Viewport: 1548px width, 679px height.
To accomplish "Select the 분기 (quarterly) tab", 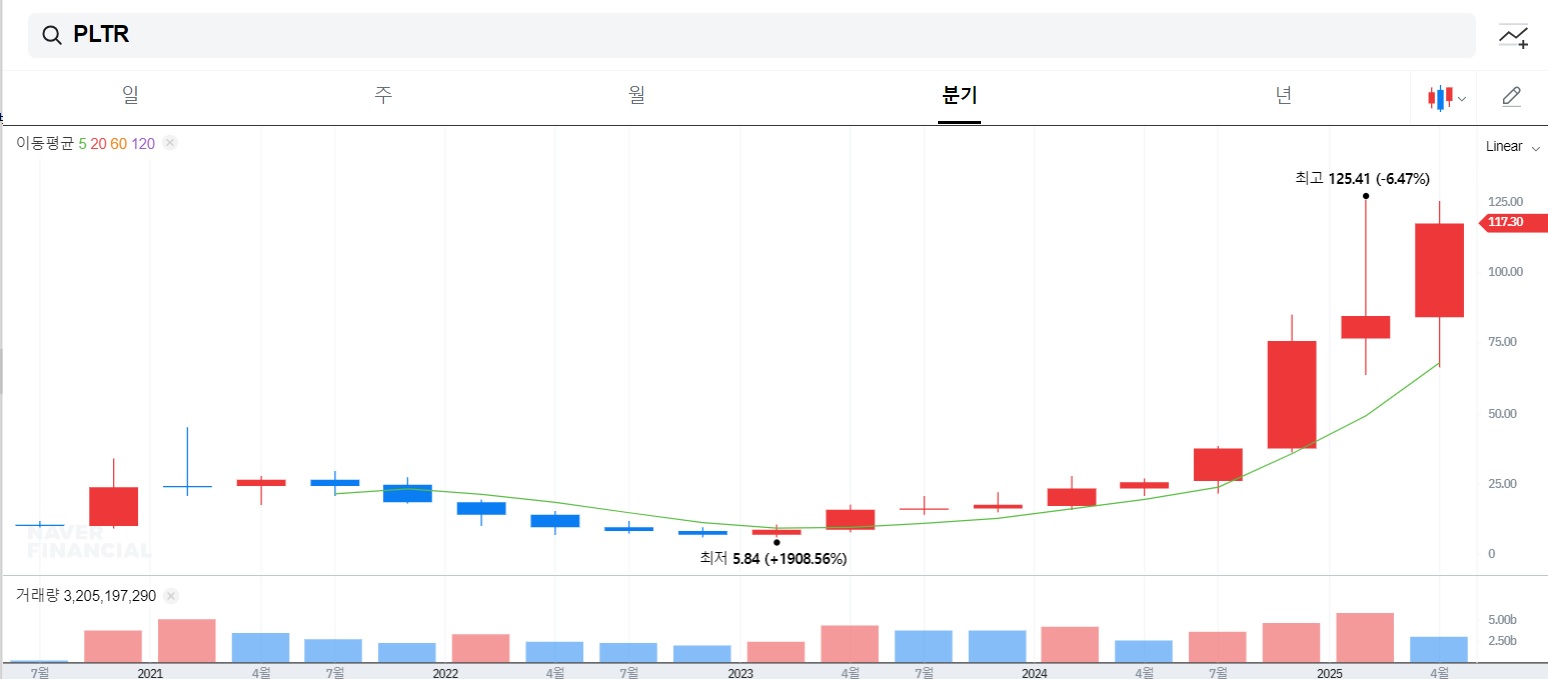I will click(960, 96).
